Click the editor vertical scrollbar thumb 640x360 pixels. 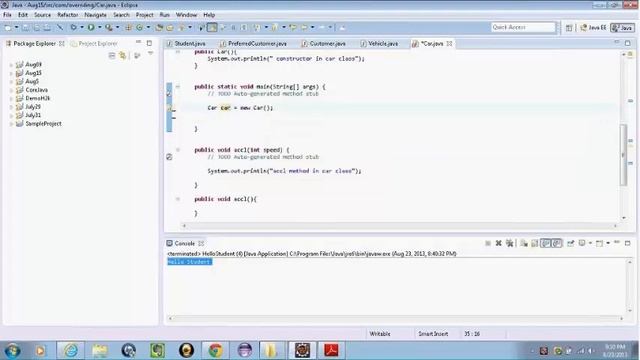click(623, 155)
